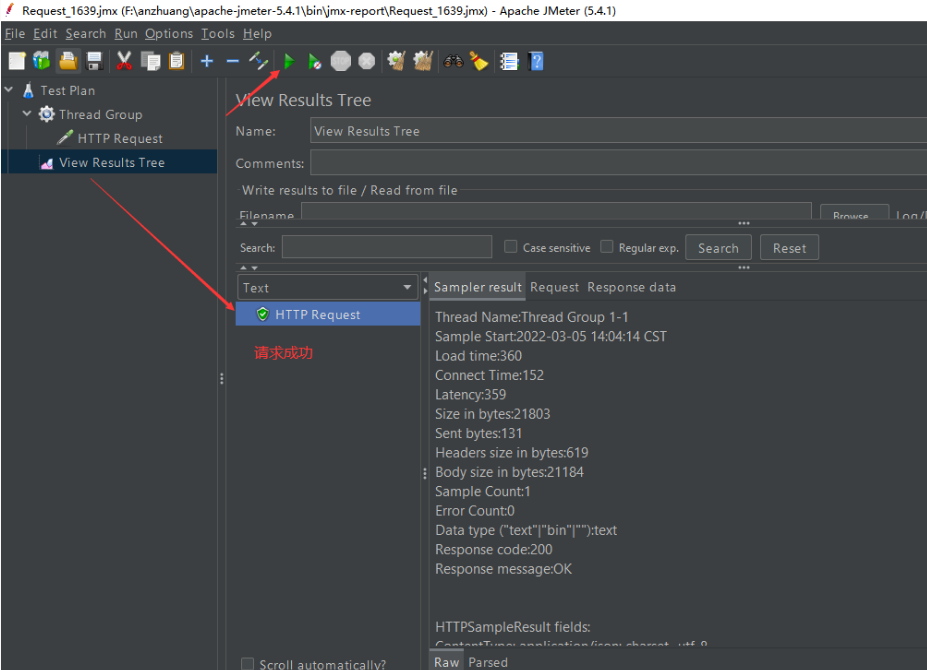Click the Help question mark icon
The width and height of the screenshot is (927, 670).
pos(536,61)
